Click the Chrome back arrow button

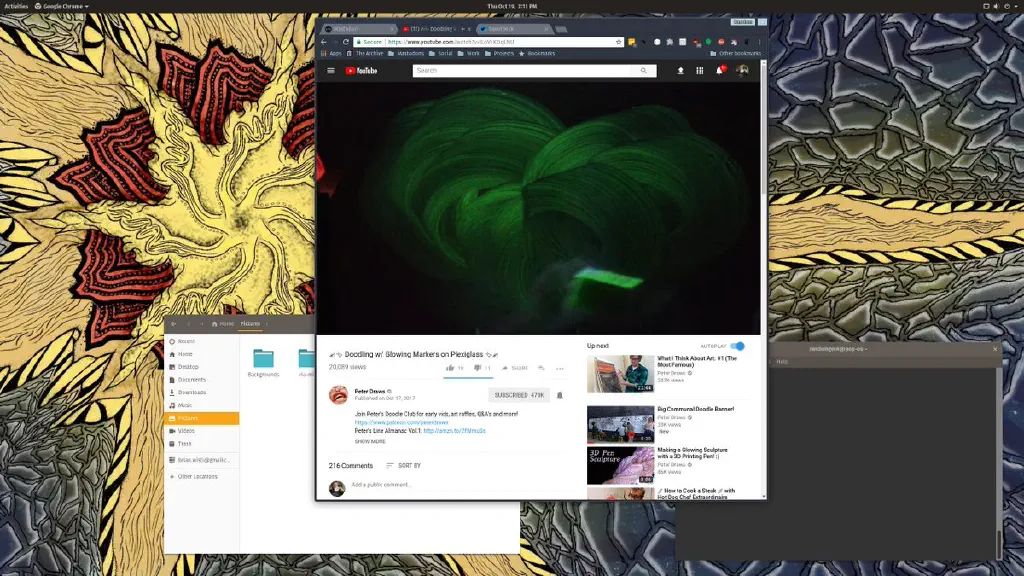coord(324,42)
